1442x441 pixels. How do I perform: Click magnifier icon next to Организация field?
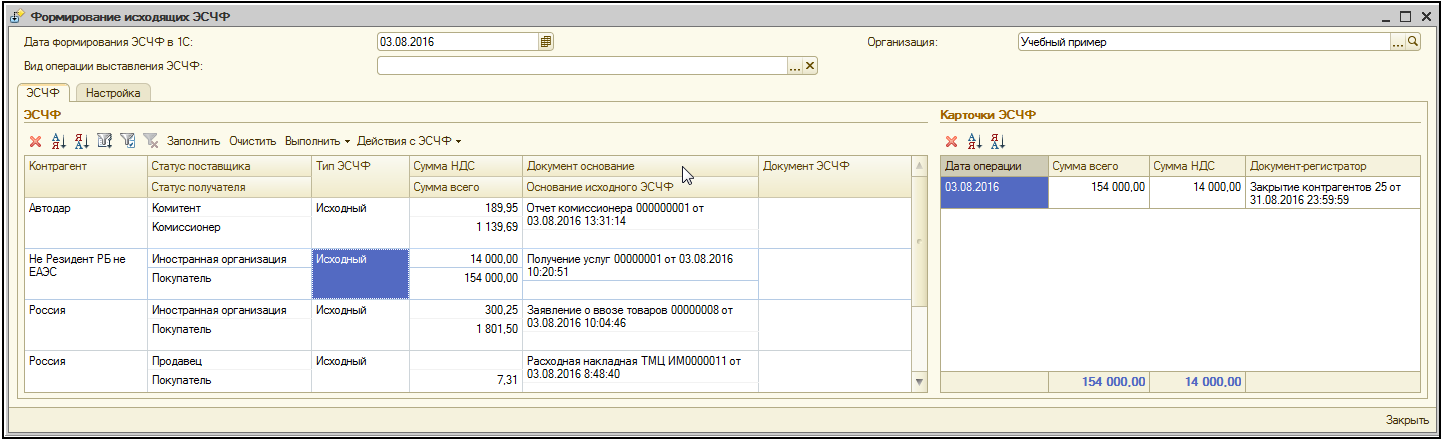[1413, 42]
